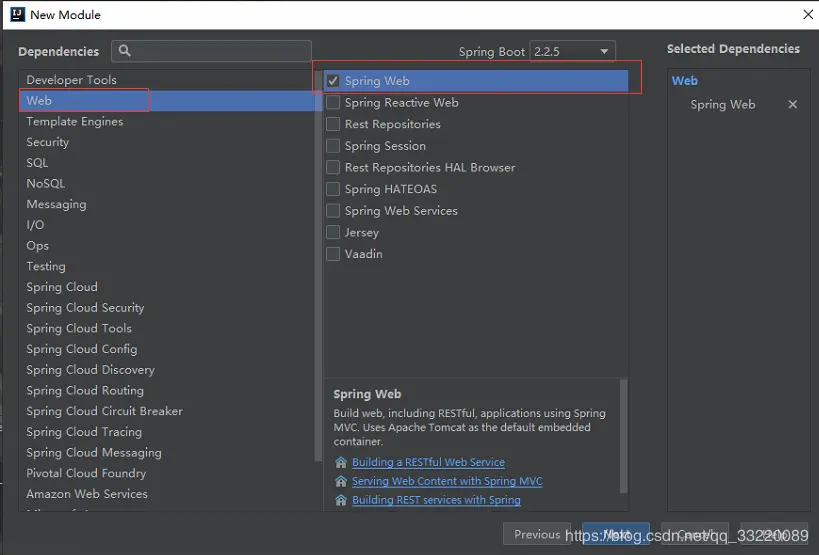Click Spring Web in Selected Dependencies
The width and height of the screenshot is (819, 555).
tap(722, 104)
